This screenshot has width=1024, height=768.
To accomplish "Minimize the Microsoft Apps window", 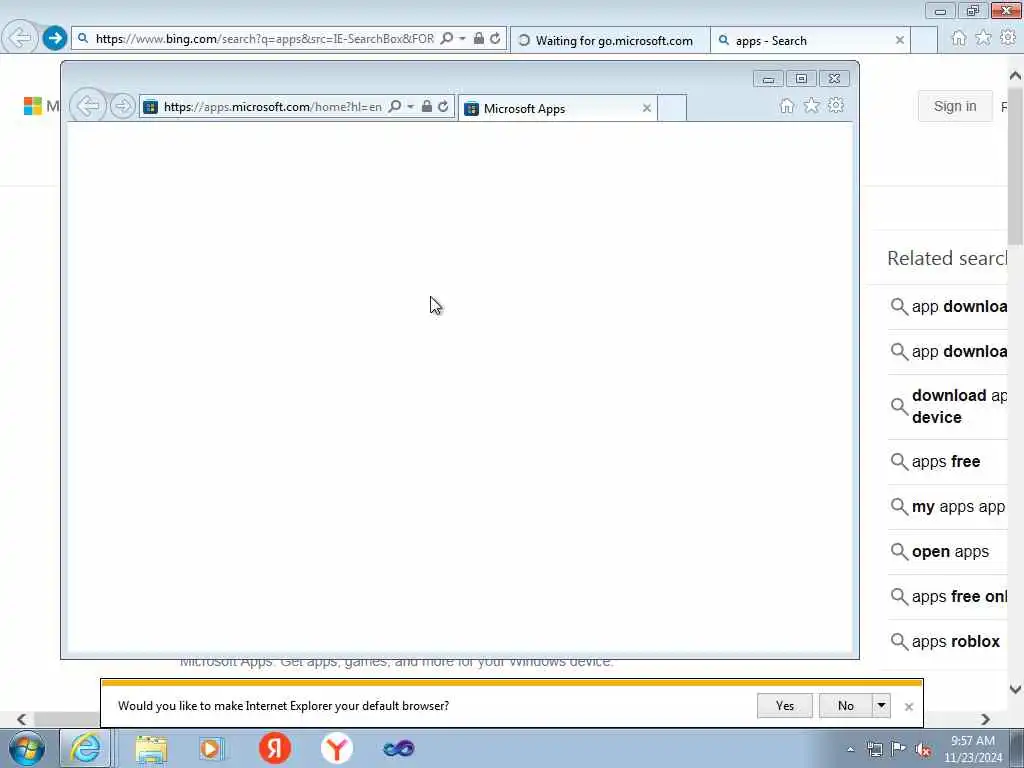I will pos(768,79).
